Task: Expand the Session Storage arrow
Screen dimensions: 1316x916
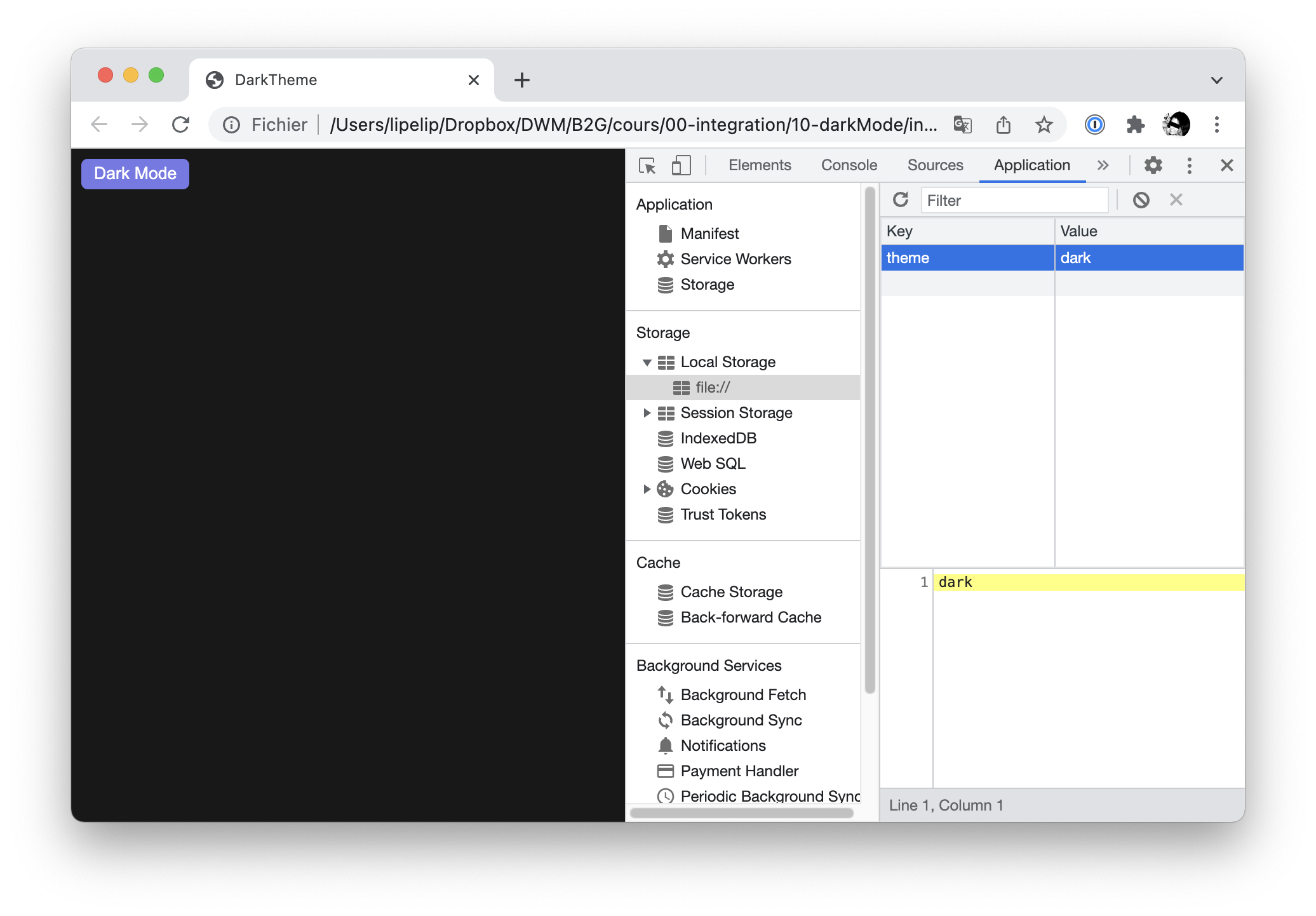Action: (x=647, y=413)
